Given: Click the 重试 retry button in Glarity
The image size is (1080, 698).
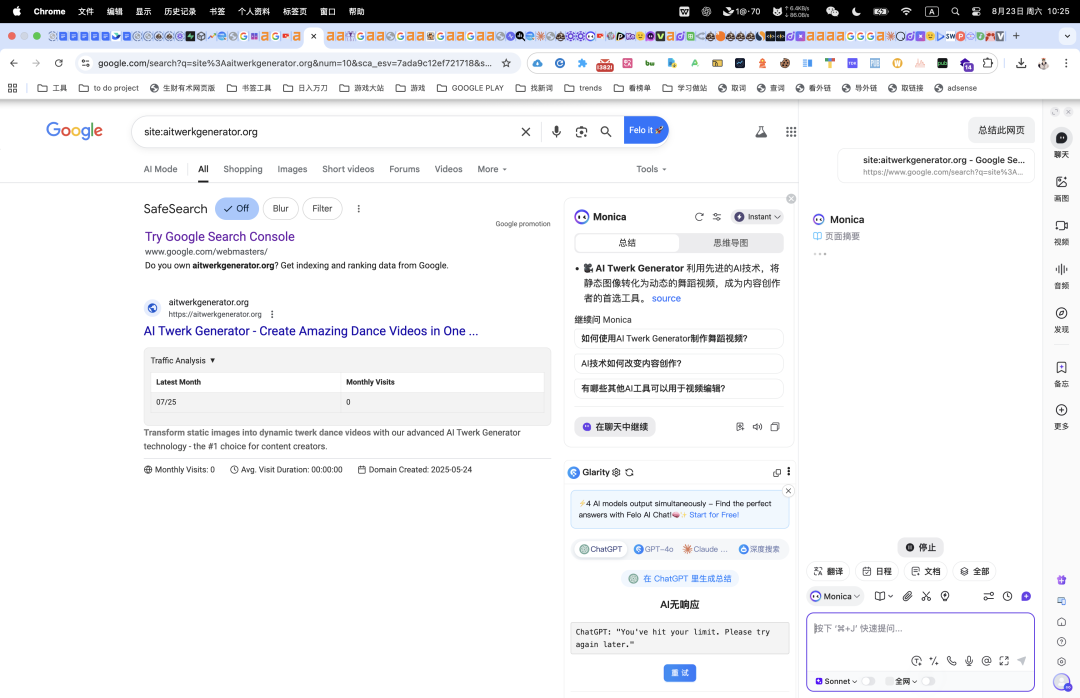Looking at the screenshot, I should 680,673.
